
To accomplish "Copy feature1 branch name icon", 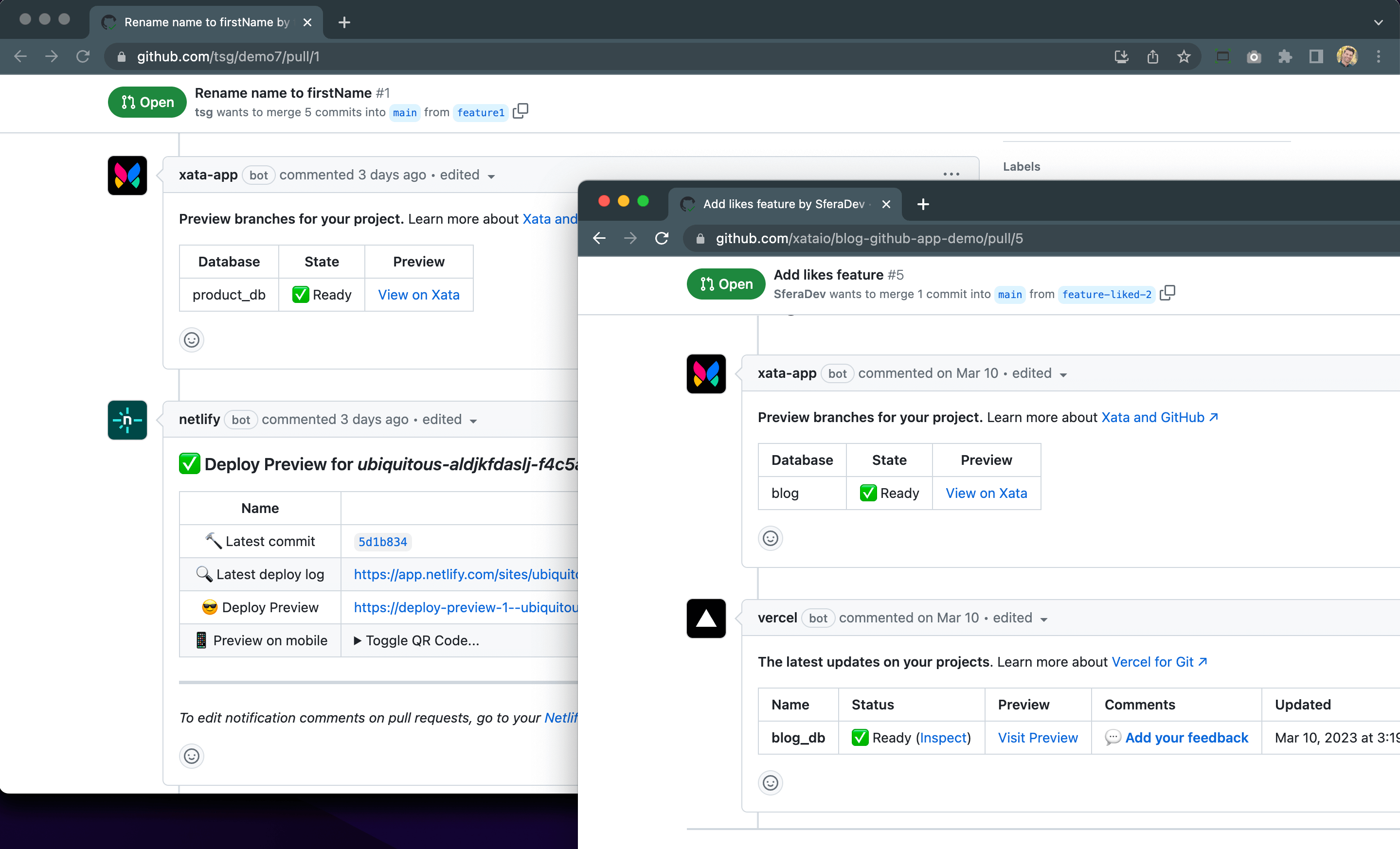I will 520,111.
